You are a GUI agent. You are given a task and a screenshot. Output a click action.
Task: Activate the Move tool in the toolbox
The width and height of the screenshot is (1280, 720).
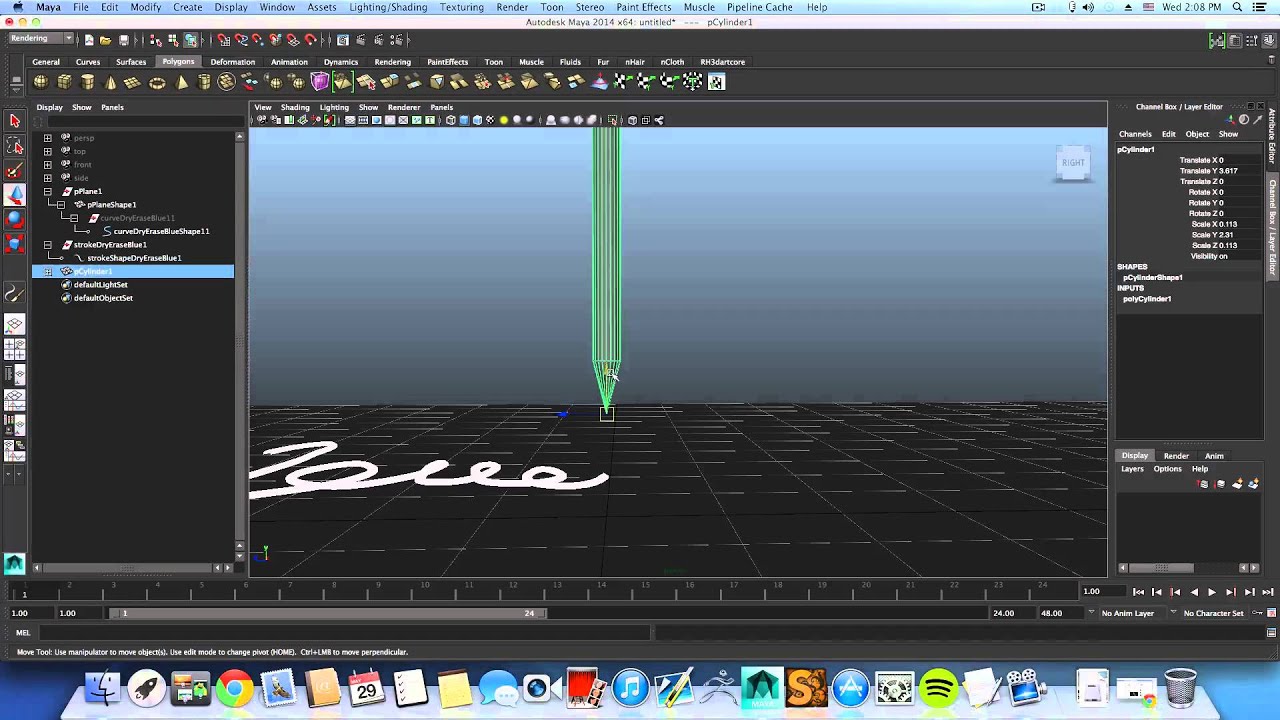point(14,195)
